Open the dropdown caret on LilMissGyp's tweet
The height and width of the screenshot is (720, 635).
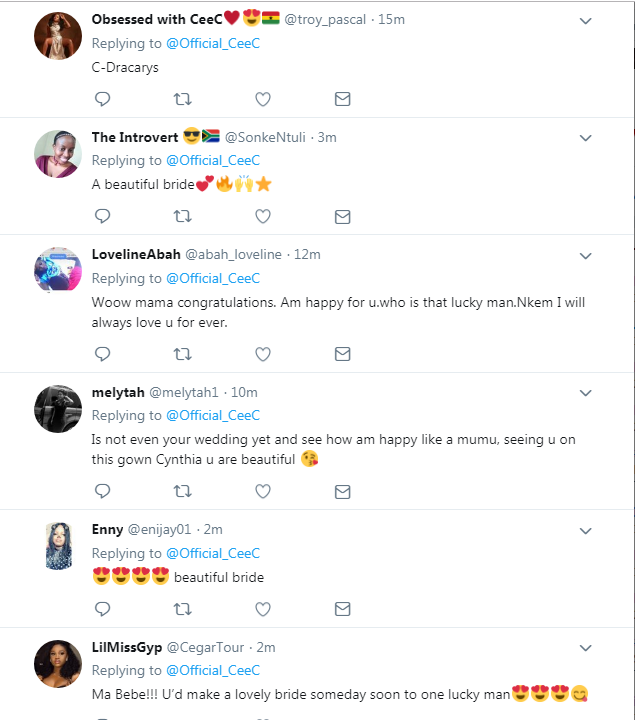coord(586,647)
